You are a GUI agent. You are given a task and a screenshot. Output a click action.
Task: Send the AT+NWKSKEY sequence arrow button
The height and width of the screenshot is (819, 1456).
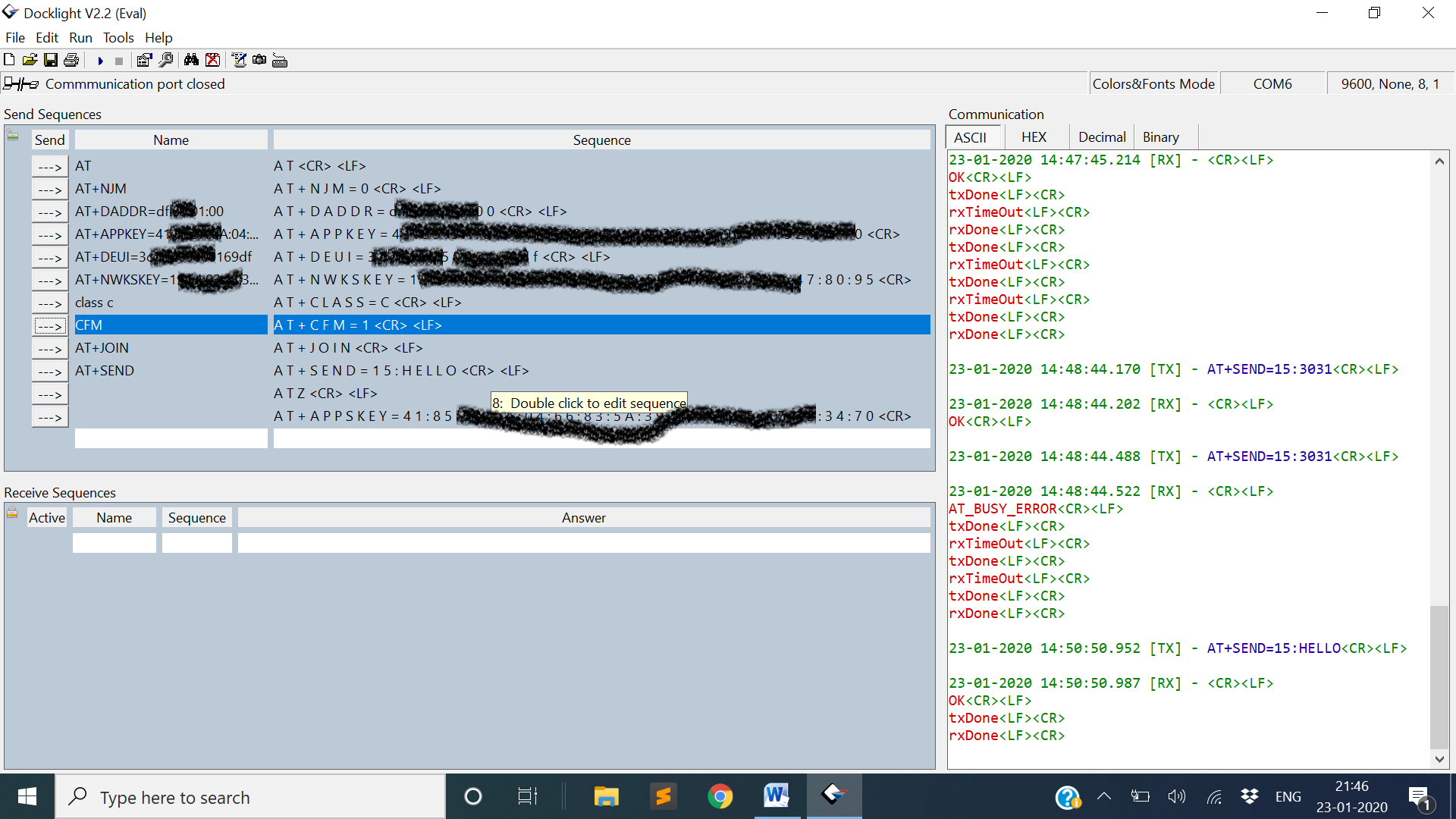click(50, 280)
